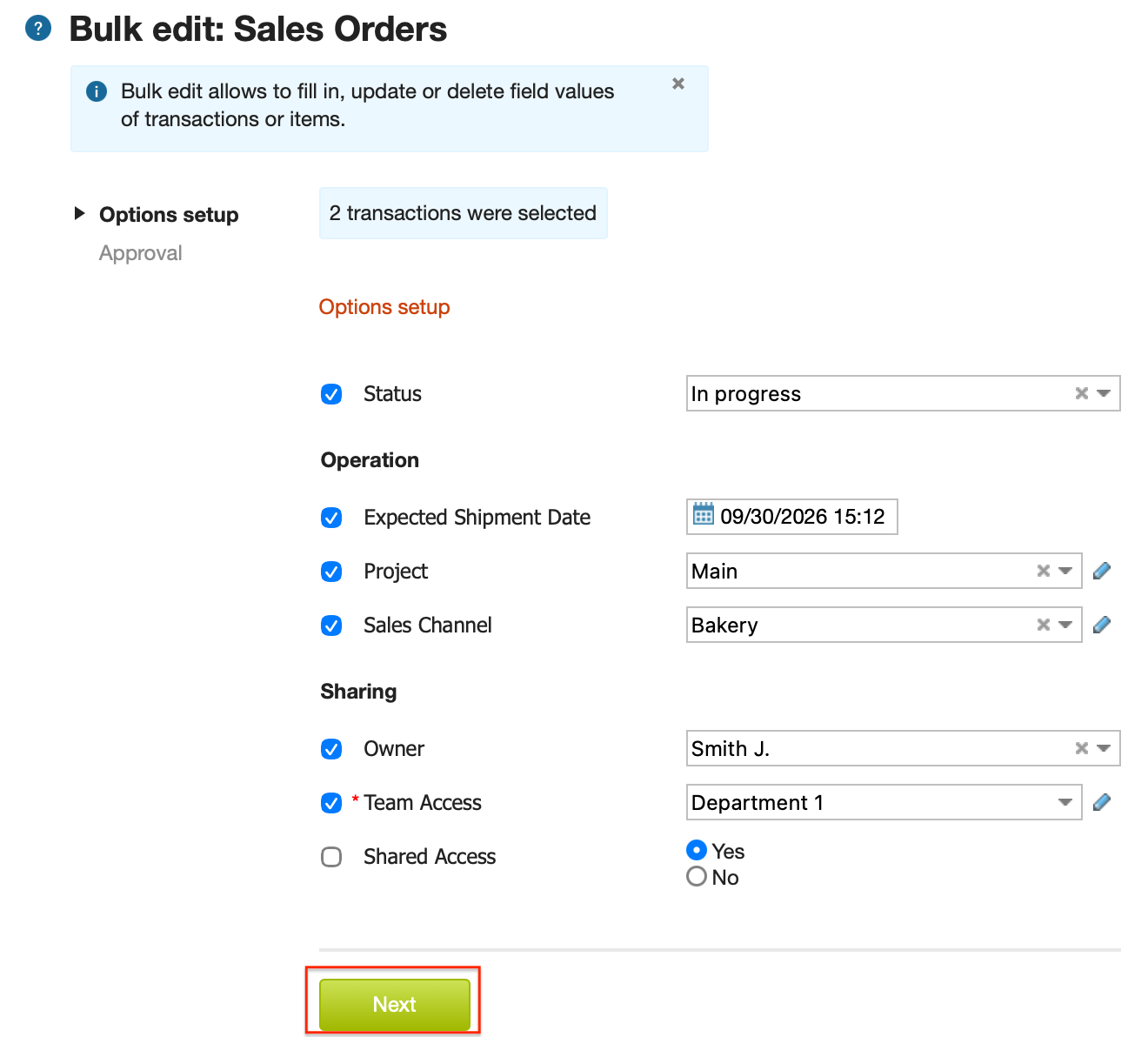Edit the Project value with the pencil icon

tap(1102, 571)
